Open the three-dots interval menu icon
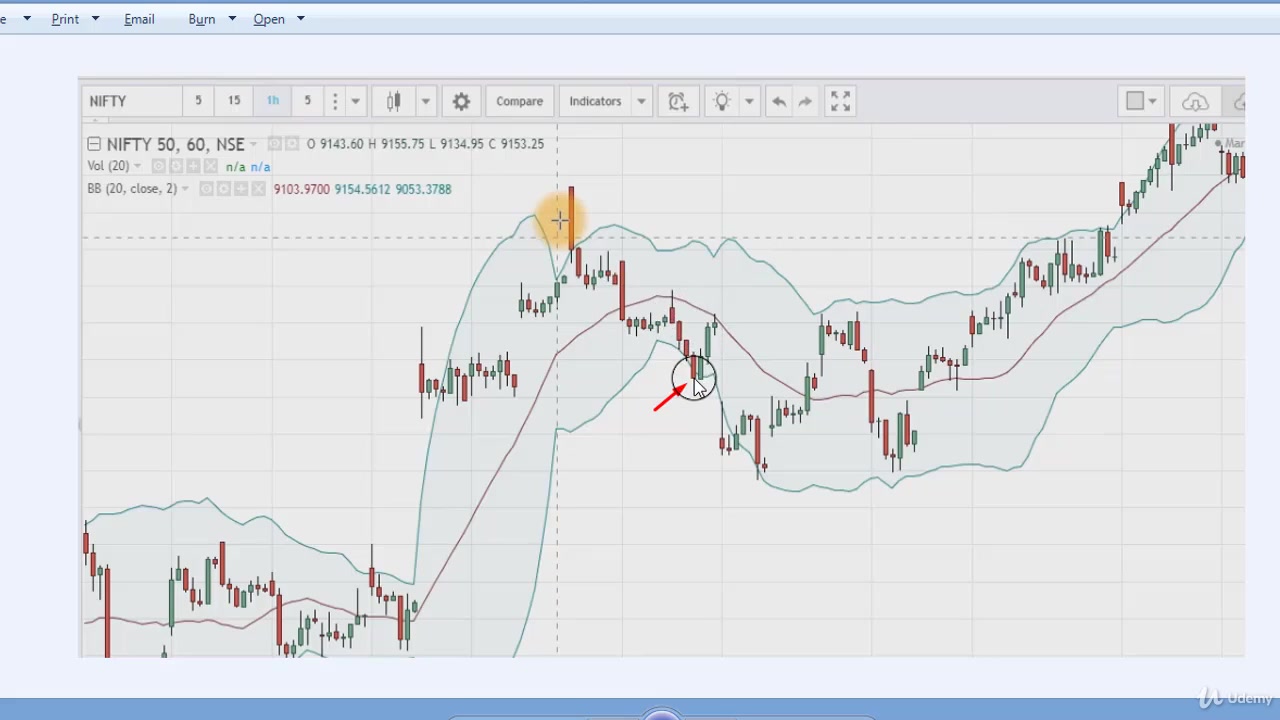1280x720 pixels. 335,101
